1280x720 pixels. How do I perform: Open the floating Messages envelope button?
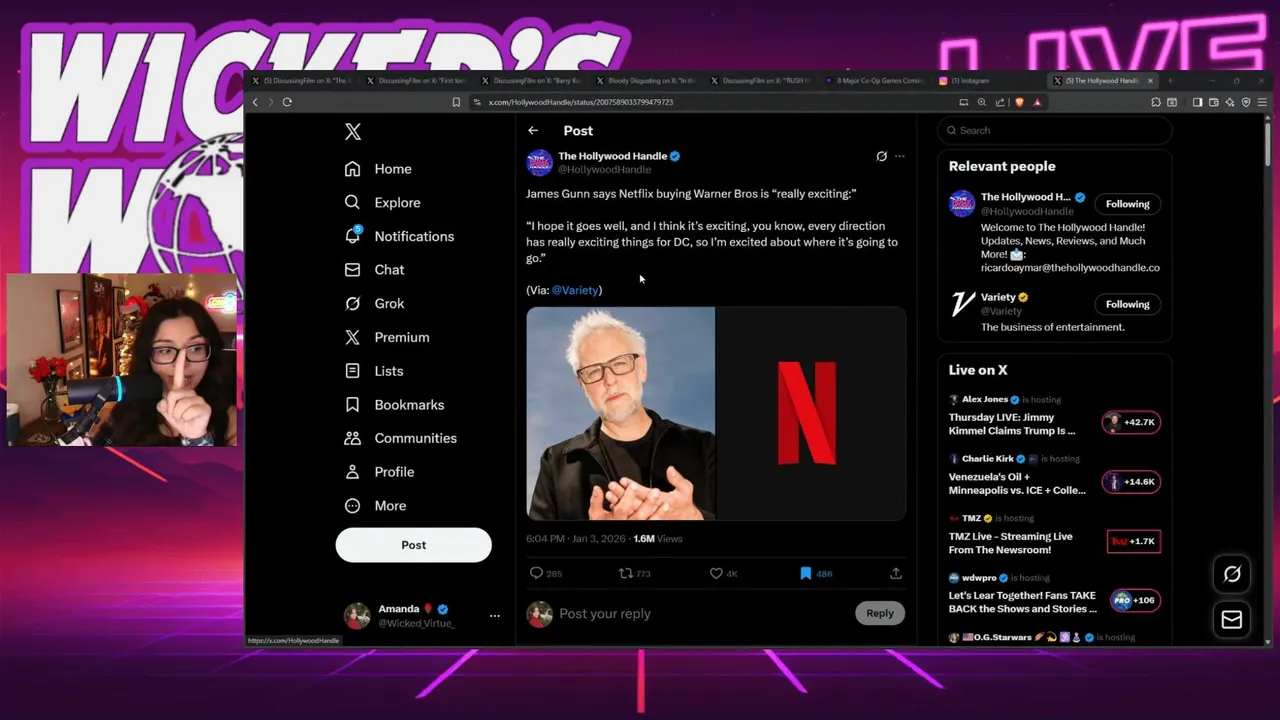click(1232, 620)
